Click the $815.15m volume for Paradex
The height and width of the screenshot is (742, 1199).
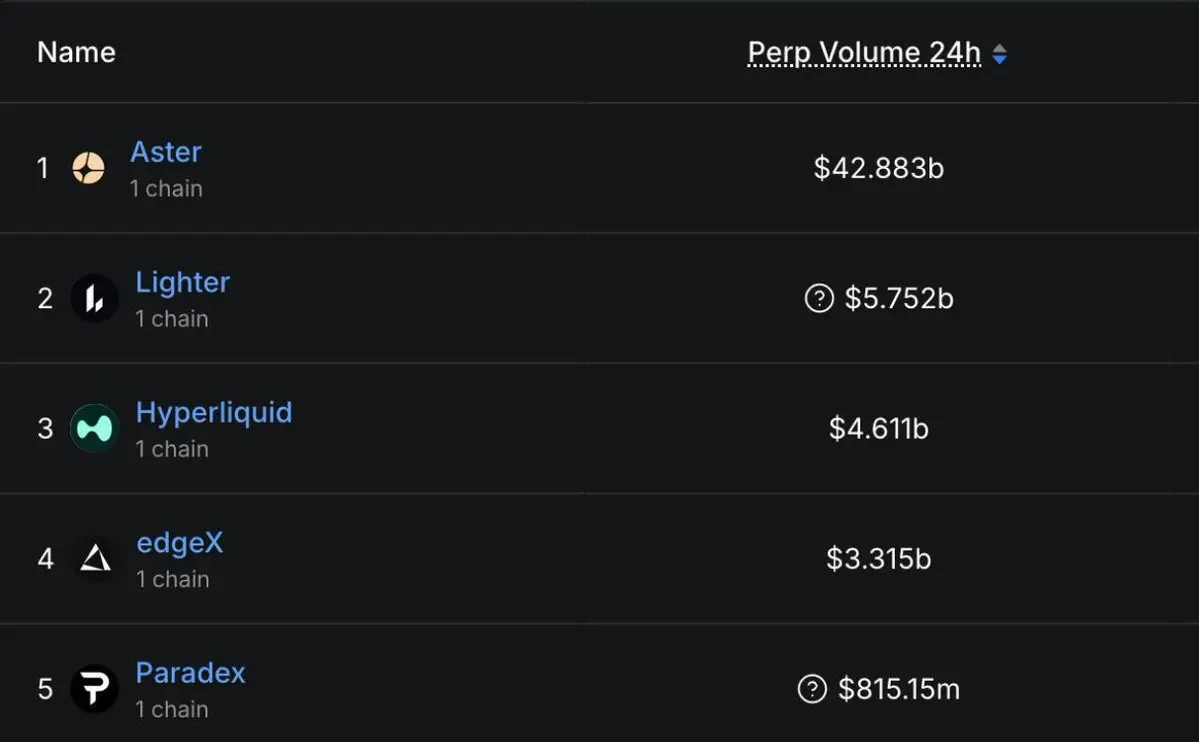click(x=899, y=689)
